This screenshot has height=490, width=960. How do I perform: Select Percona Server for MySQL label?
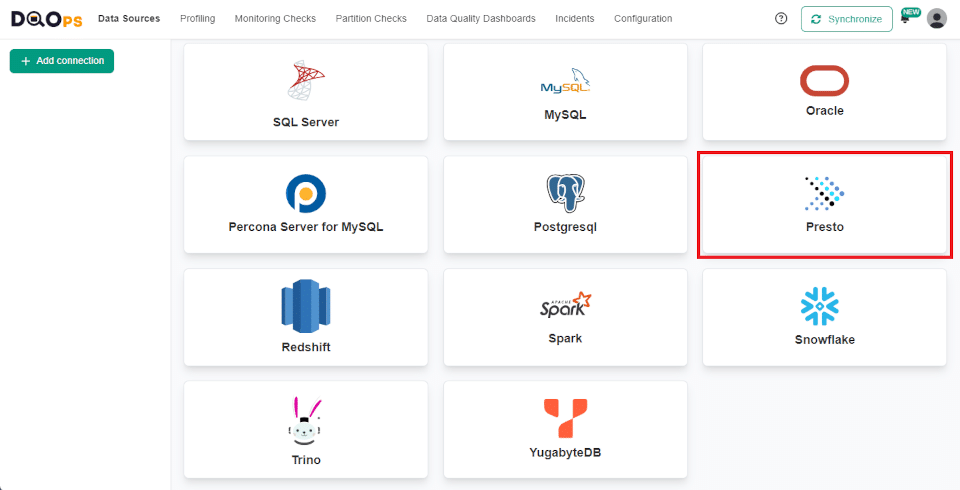click(x=306, y=227)
